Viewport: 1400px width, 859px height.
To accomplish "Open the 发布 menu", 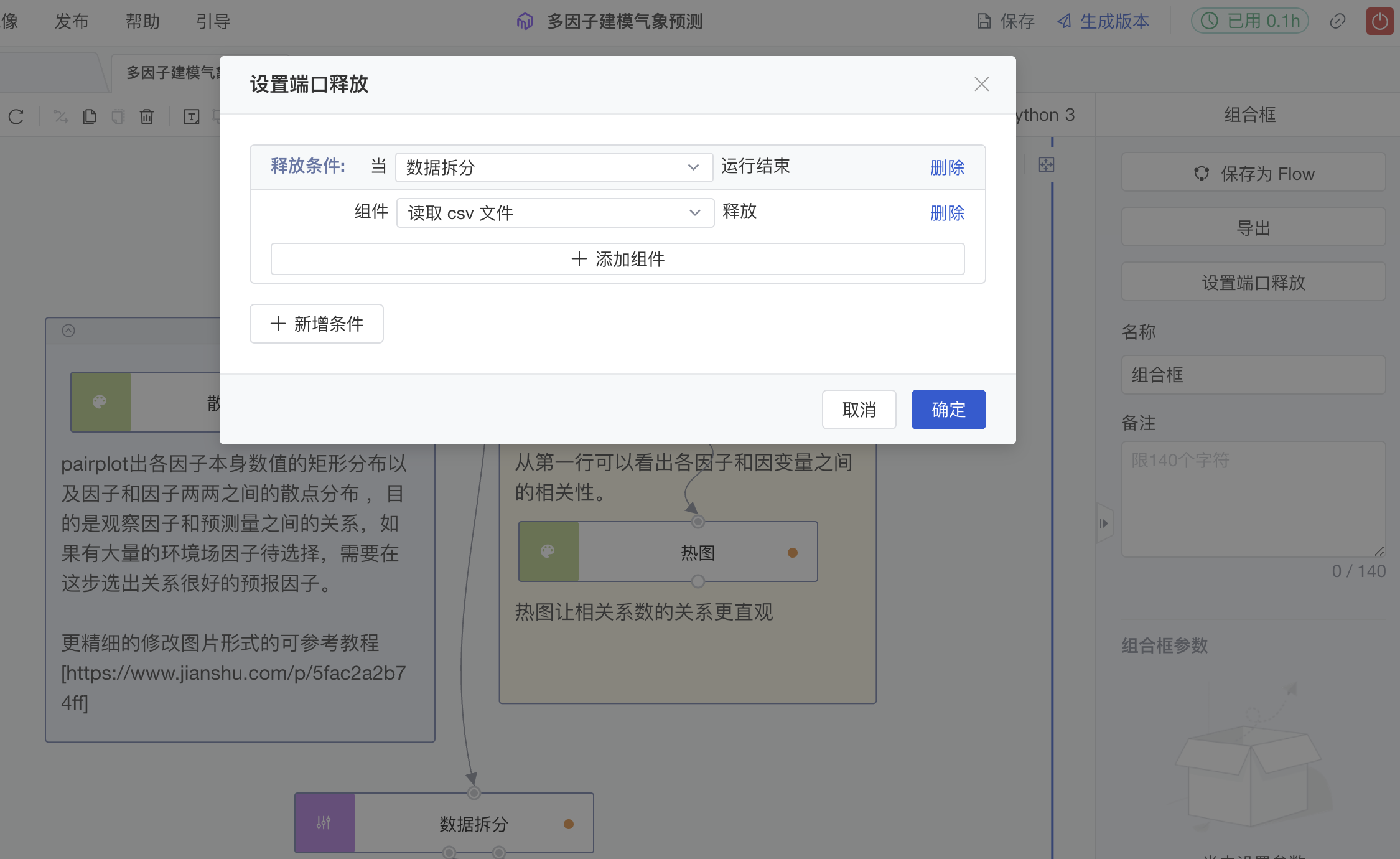I will point(72,21).
